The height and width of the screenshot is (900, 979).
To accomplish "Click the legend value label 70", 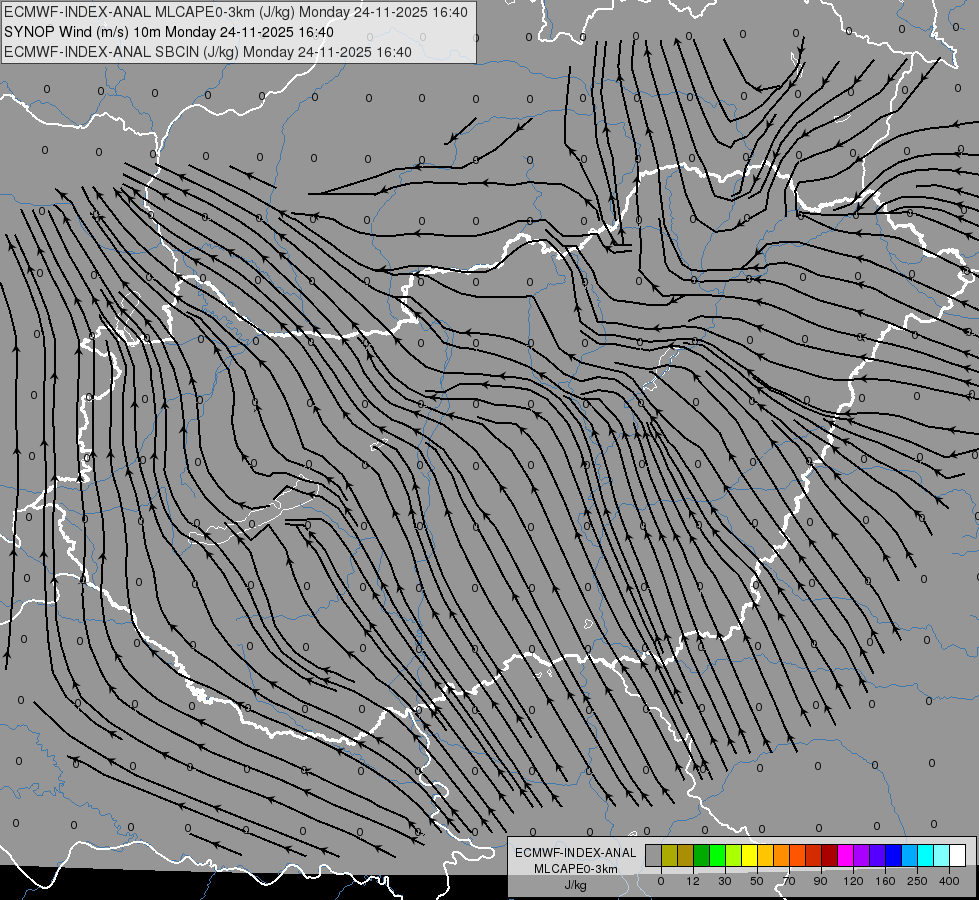I will (x=789, y=881).
